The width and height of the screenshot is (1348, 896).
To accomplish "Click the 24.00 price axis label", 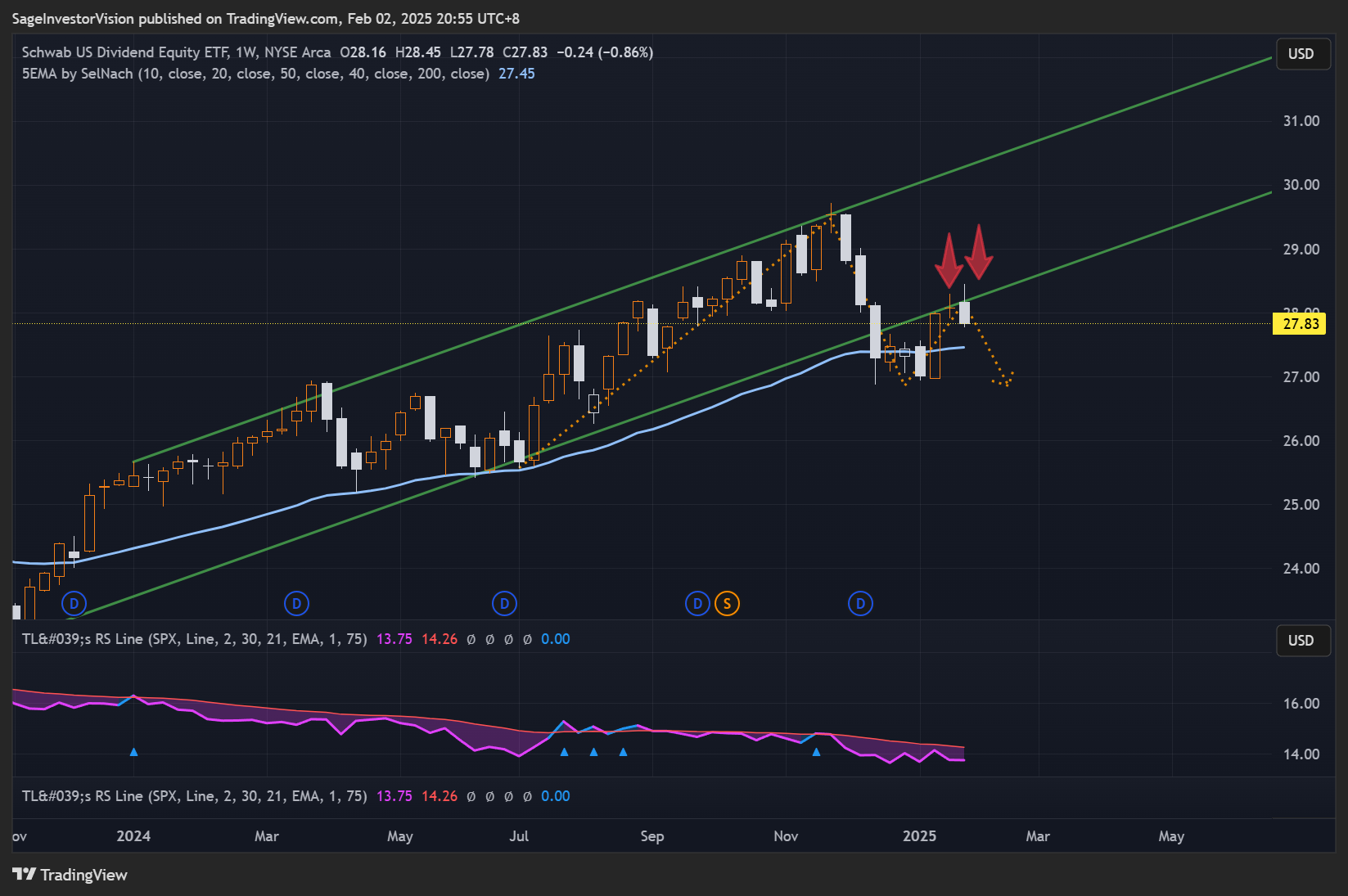I will 1301,569.
